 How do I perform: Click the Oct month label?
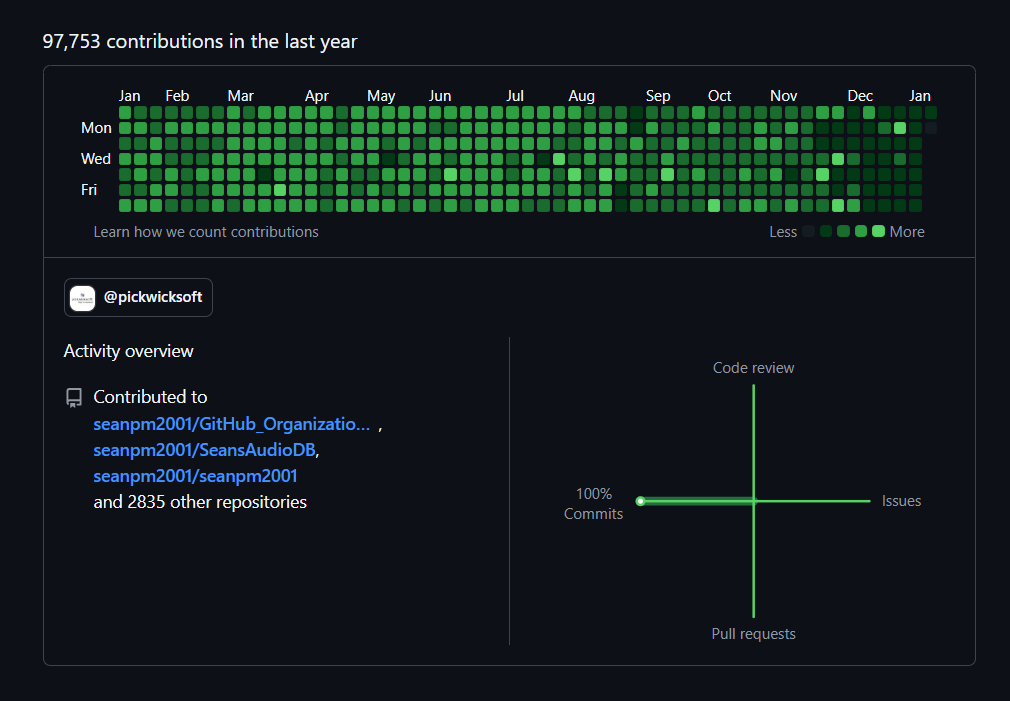pos(719,96)
